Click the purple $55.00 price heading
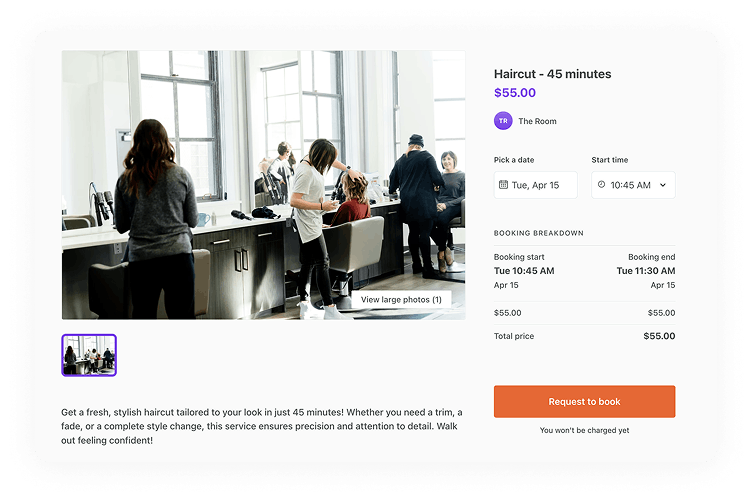The image size is (752, 501). point(515,93)
